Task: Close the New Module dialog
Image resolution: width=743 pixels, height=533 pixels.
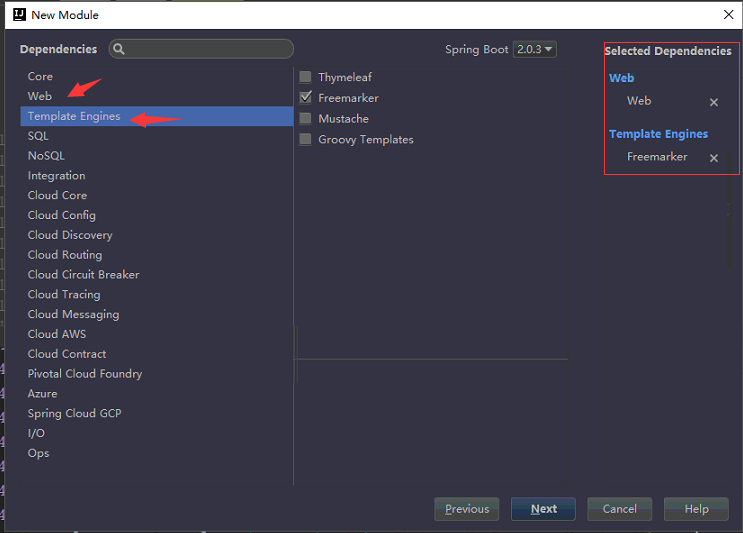Action: [728, 15]
